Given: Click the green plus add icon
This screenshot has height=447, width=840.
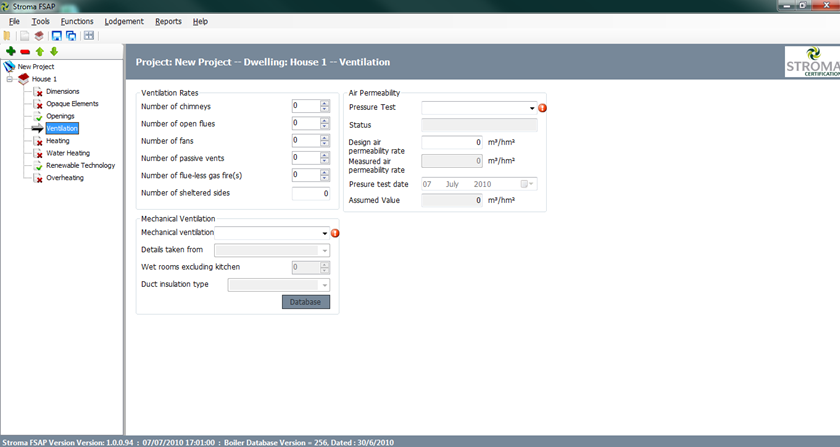Looking at the screenshot, I should 11,51.
